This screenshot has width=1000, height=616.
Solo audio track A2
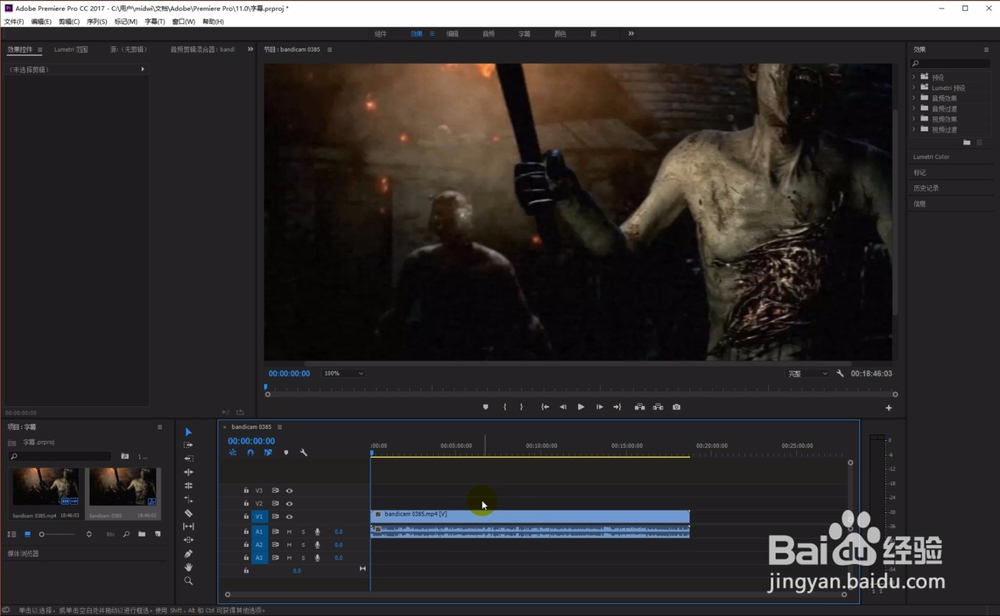tap(303, 545)
